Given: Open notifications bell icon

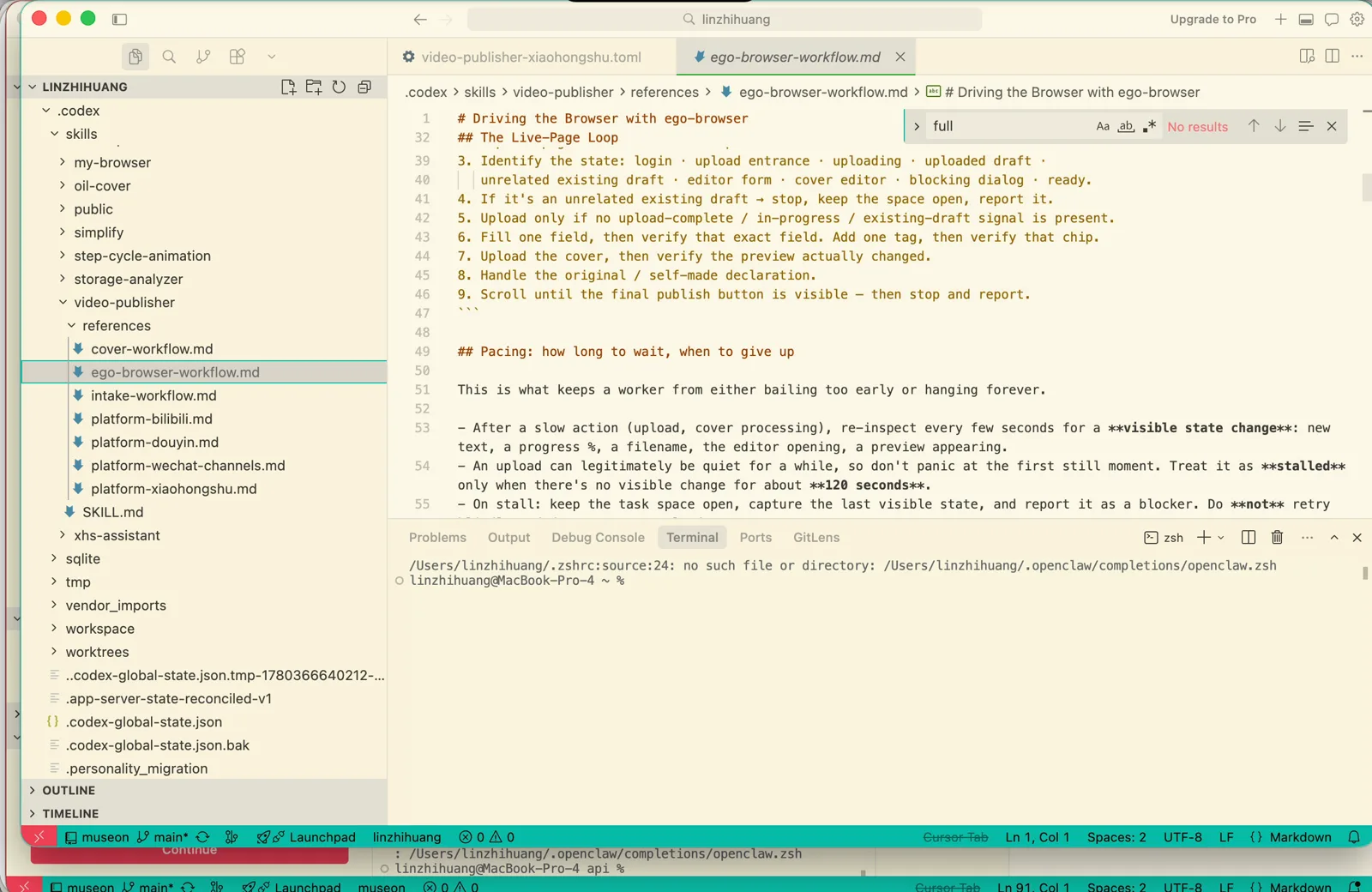Looking at the screenshot, I should (1354, 837).
